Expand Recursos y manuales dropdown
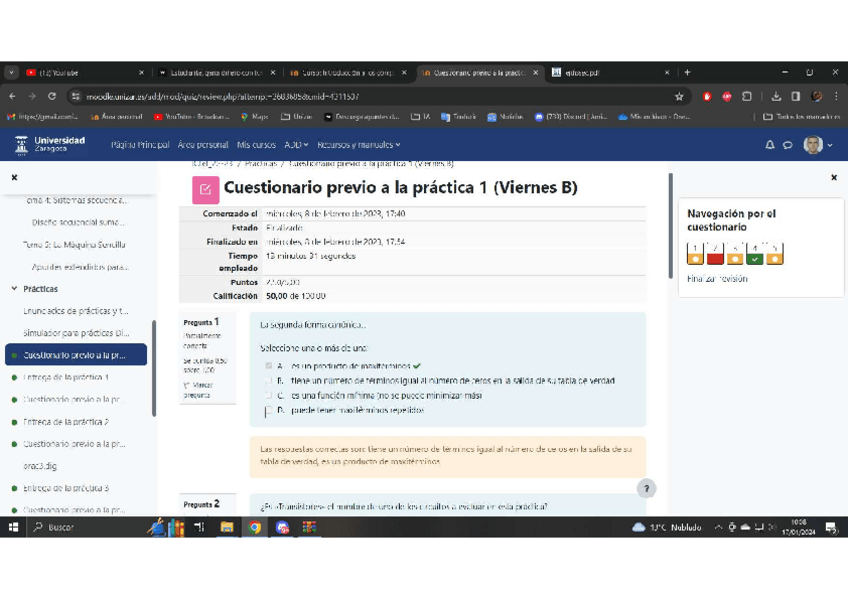This screenshot has height=599, width=848. point(359,145)
